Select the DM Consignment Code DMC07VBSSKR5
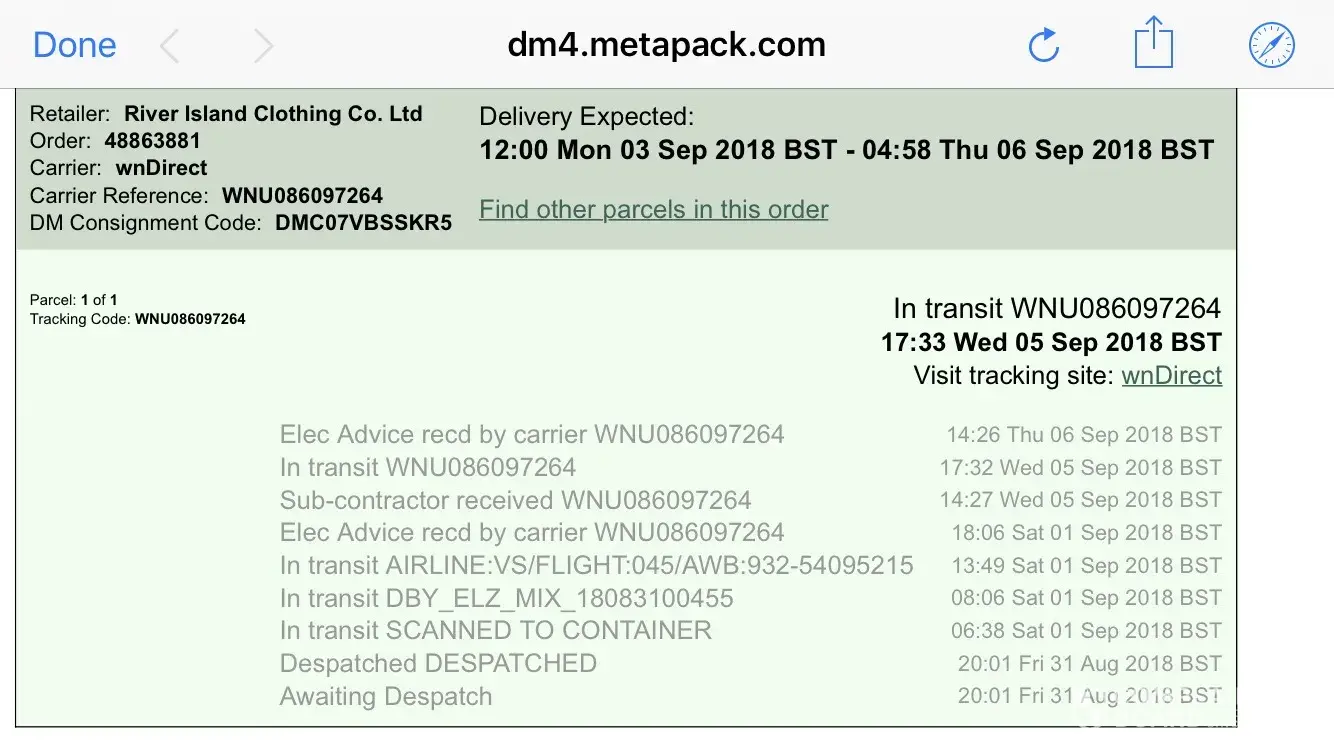 pyautogui.click(x=363, y=222)
